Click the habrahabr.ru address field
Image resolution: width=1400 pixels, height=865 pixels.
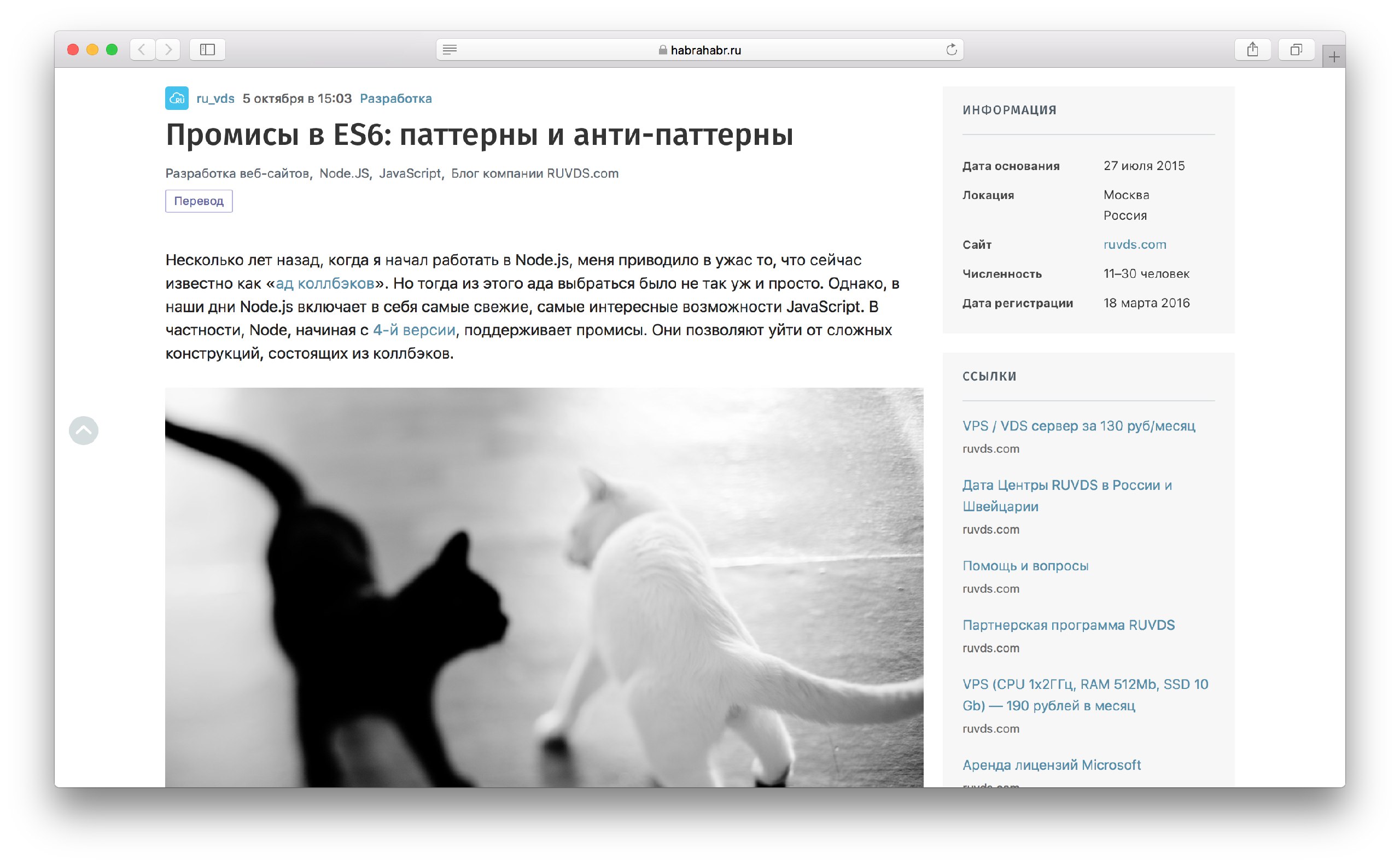pos(699,50)
